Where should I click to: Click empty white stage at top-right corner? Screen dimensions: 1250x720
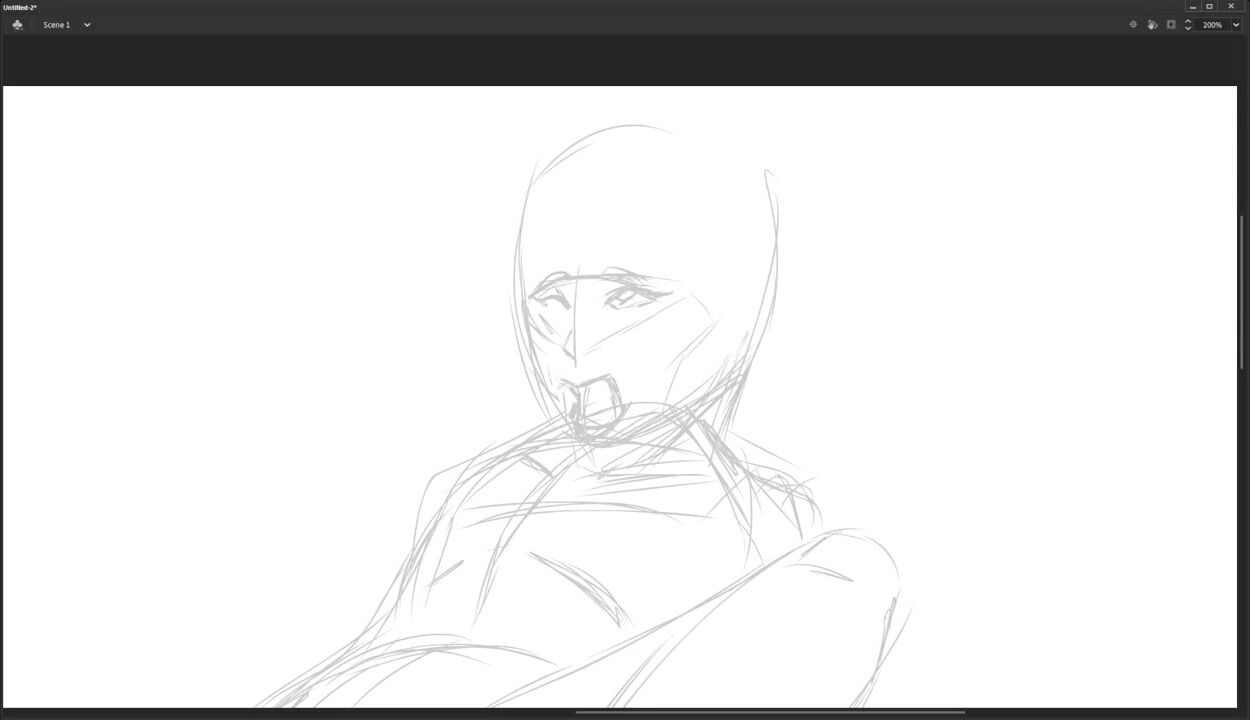click(x=1200, y=110)
